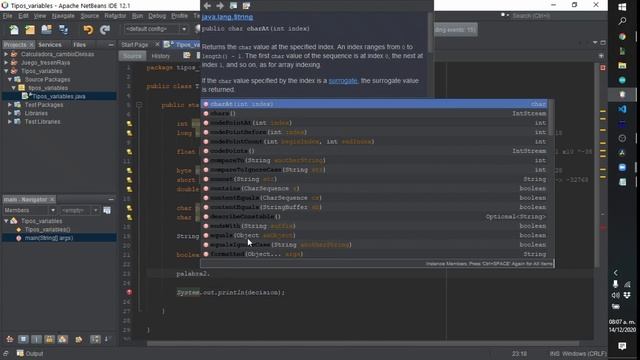Click the javadoc show source icon

click(x=246, y=6)
